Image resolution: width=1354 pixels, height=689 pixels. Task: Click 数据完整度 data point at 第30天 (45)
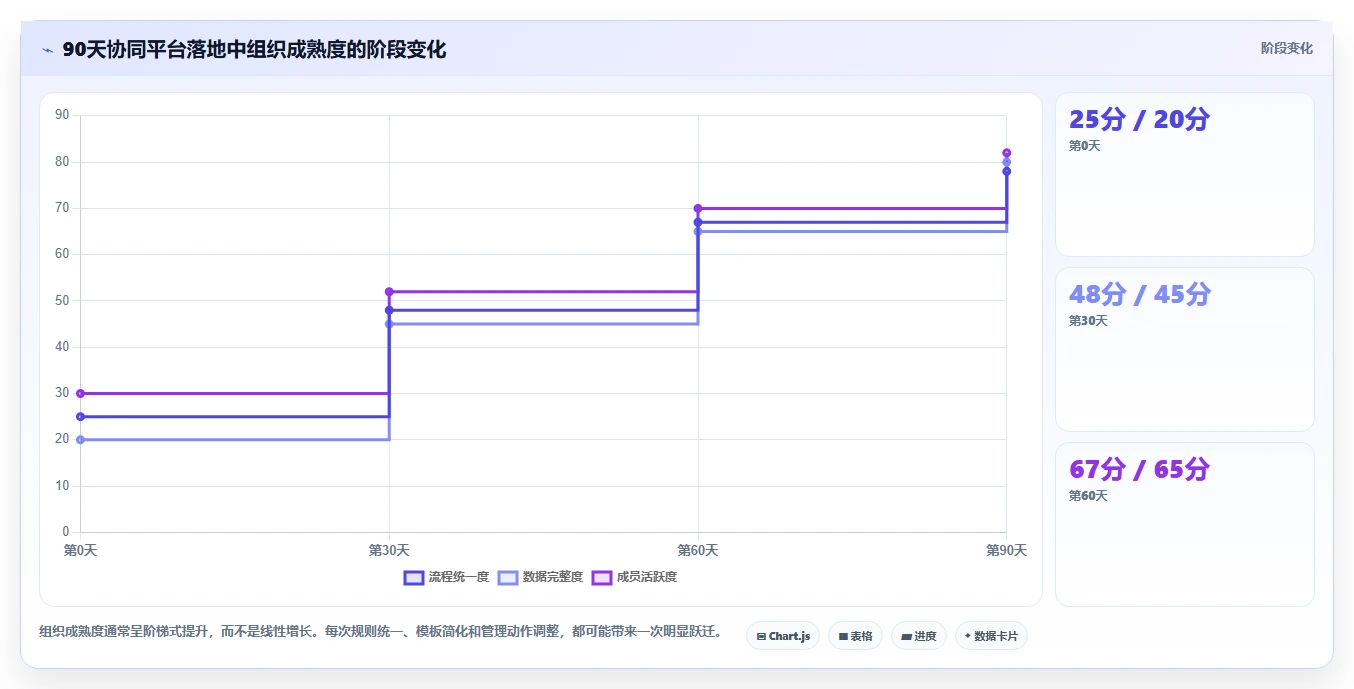click(389, 324)
